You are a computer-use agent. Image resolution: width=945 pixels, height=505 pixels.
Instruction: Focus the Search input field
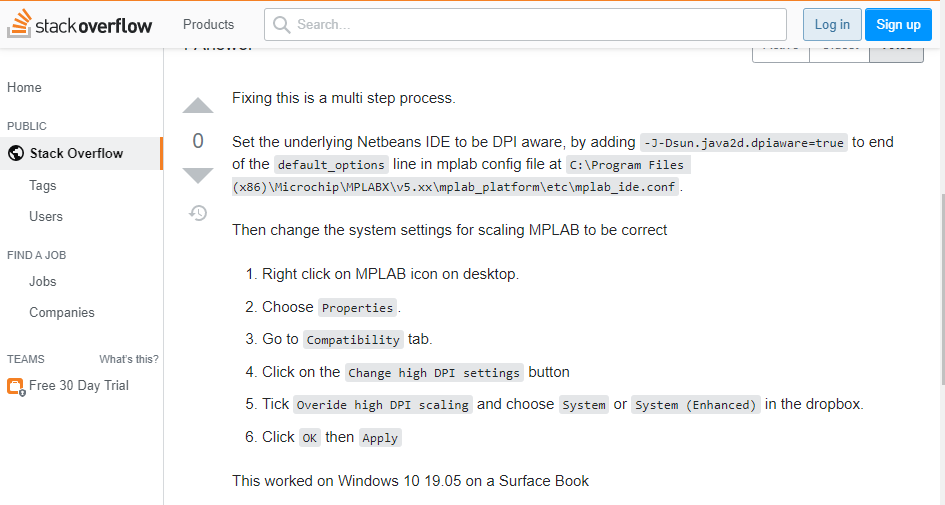pyautogui.click(x=525, y=24)
